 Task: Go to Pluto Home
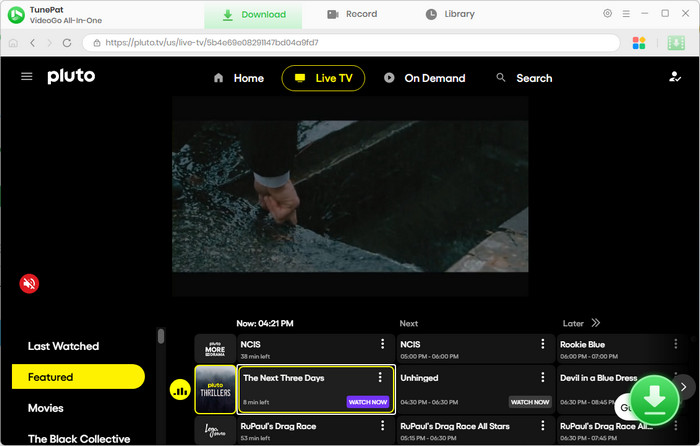[x=239, y=78]
